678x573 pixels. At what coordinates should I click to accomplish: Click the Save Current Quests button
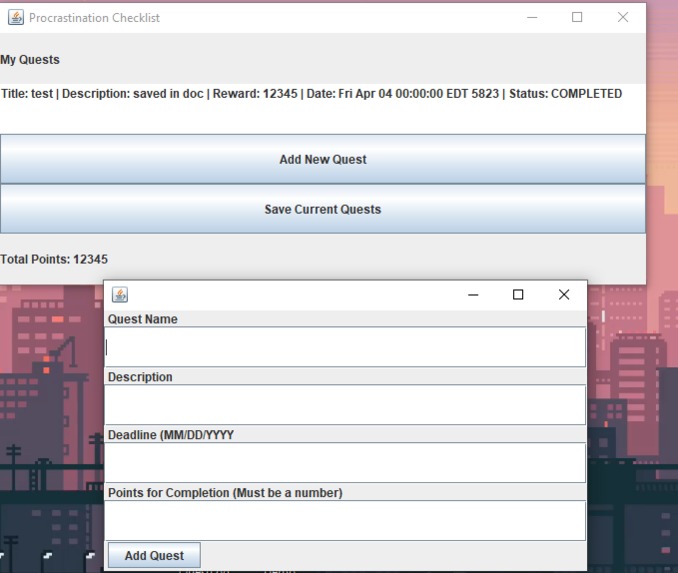pos(323,209)
